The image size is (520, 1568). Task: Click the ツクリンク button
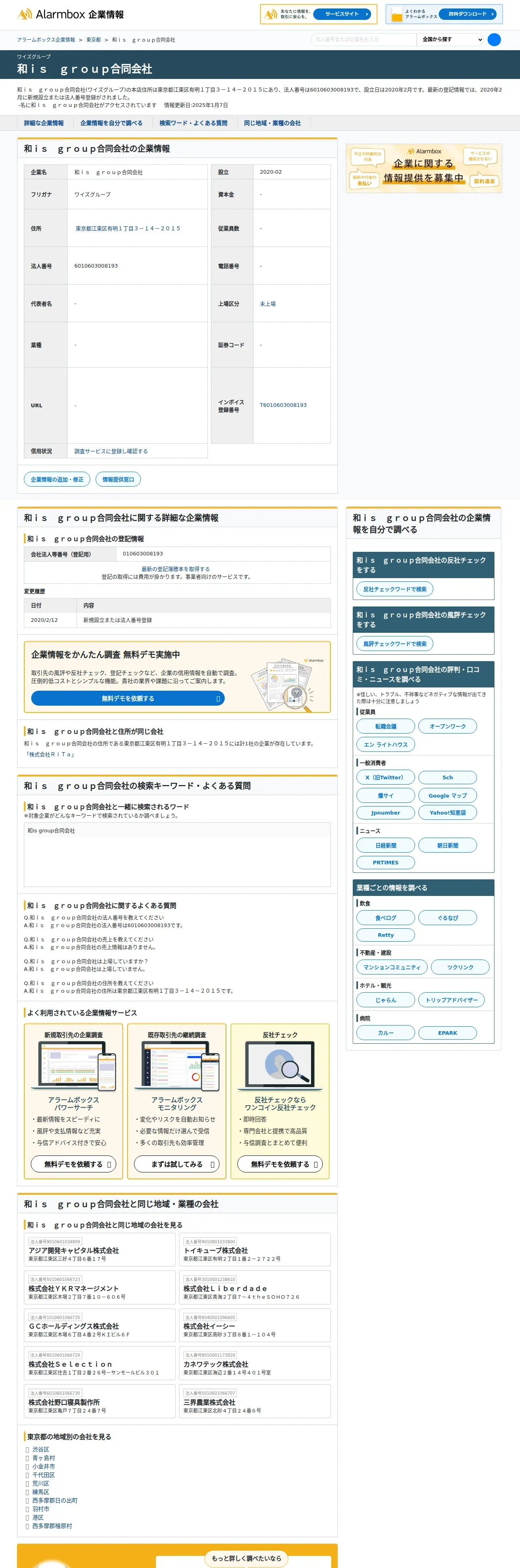[460, 967]
